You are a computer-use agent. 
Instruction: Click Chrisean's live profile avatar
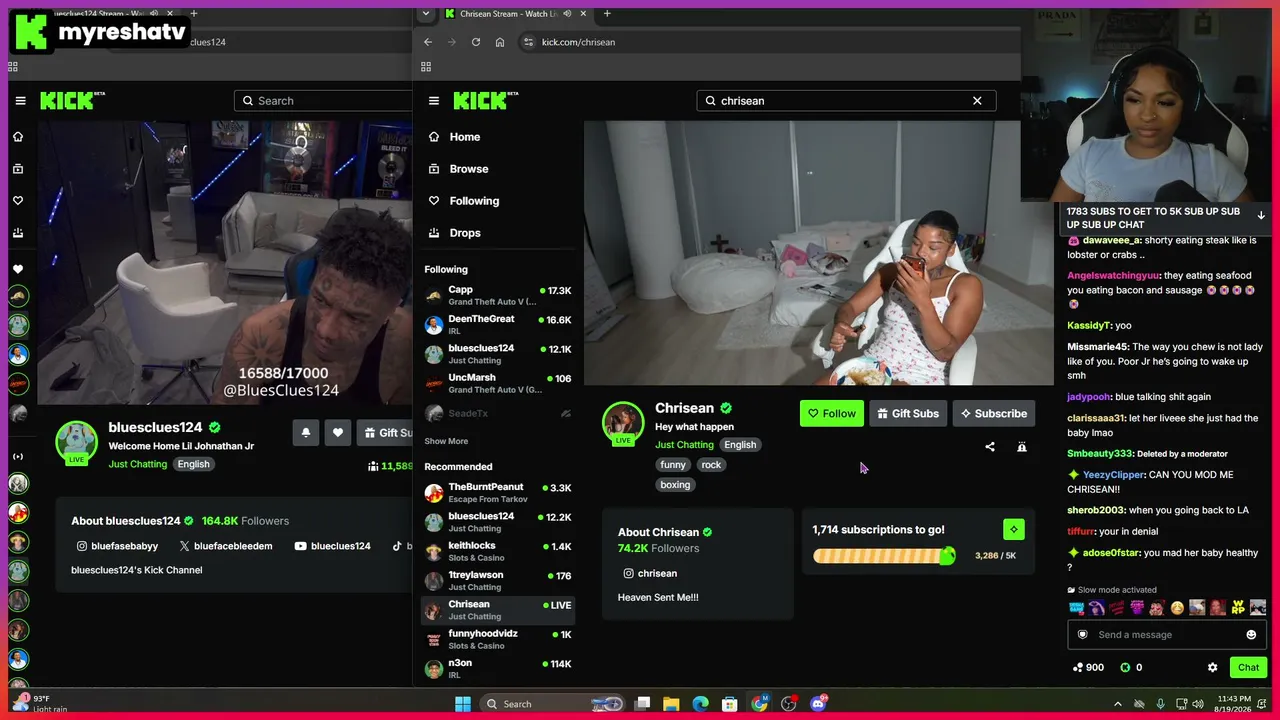coord(623,423)
